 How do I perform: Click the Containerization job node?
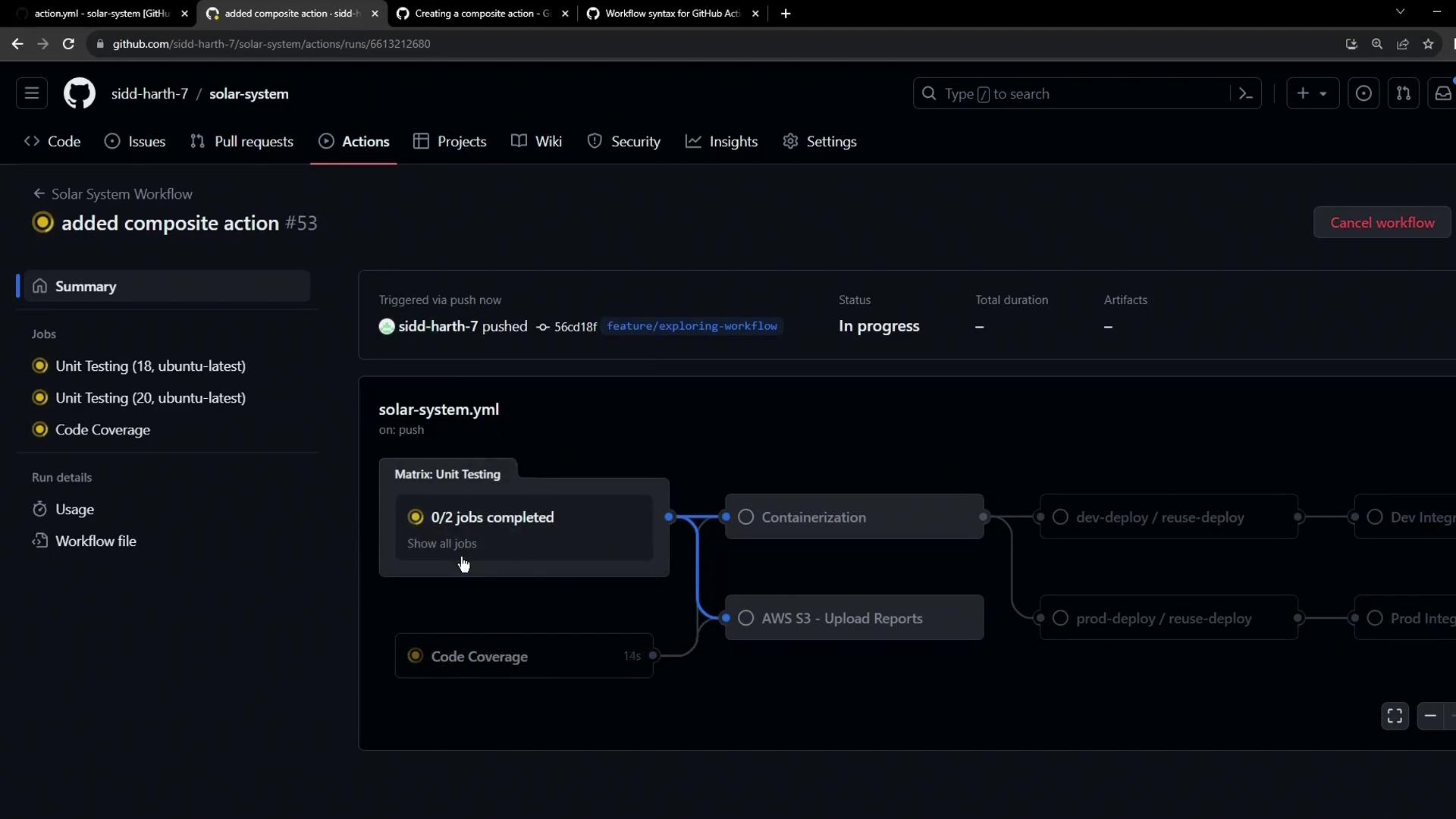coord(854,517)
